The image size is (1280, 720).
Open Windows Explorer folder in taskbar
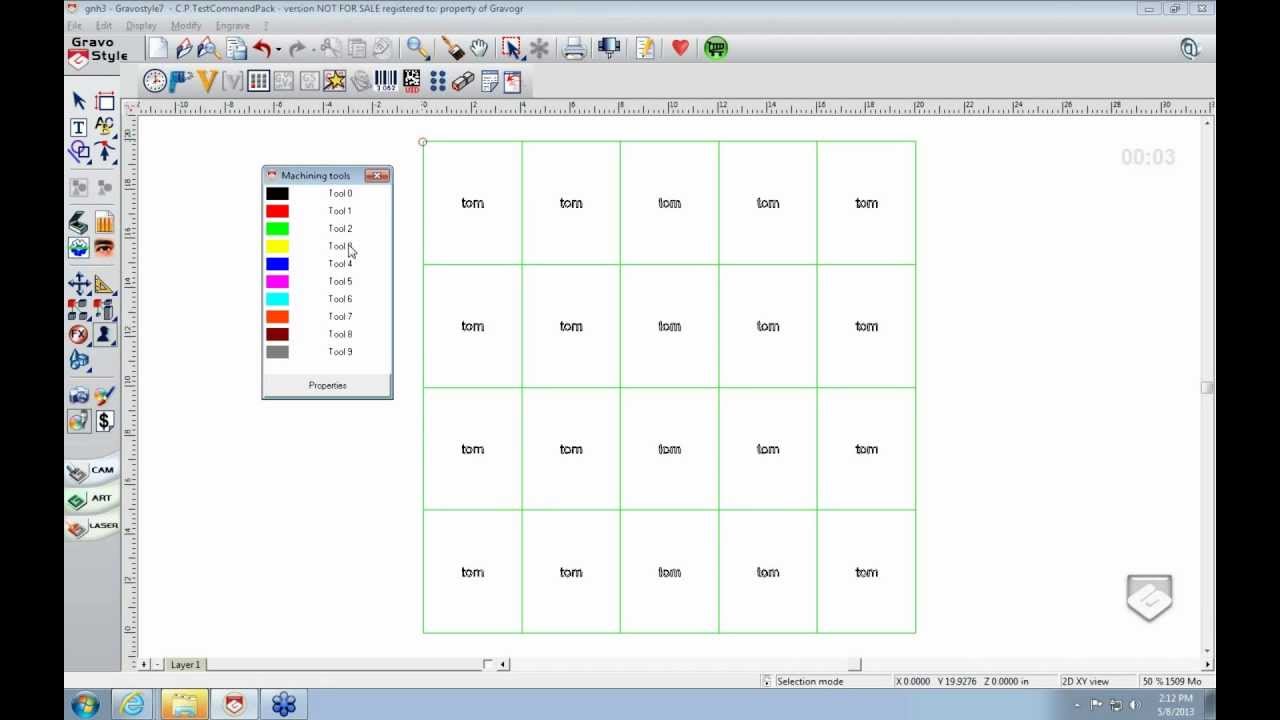(x=184, y=704)
